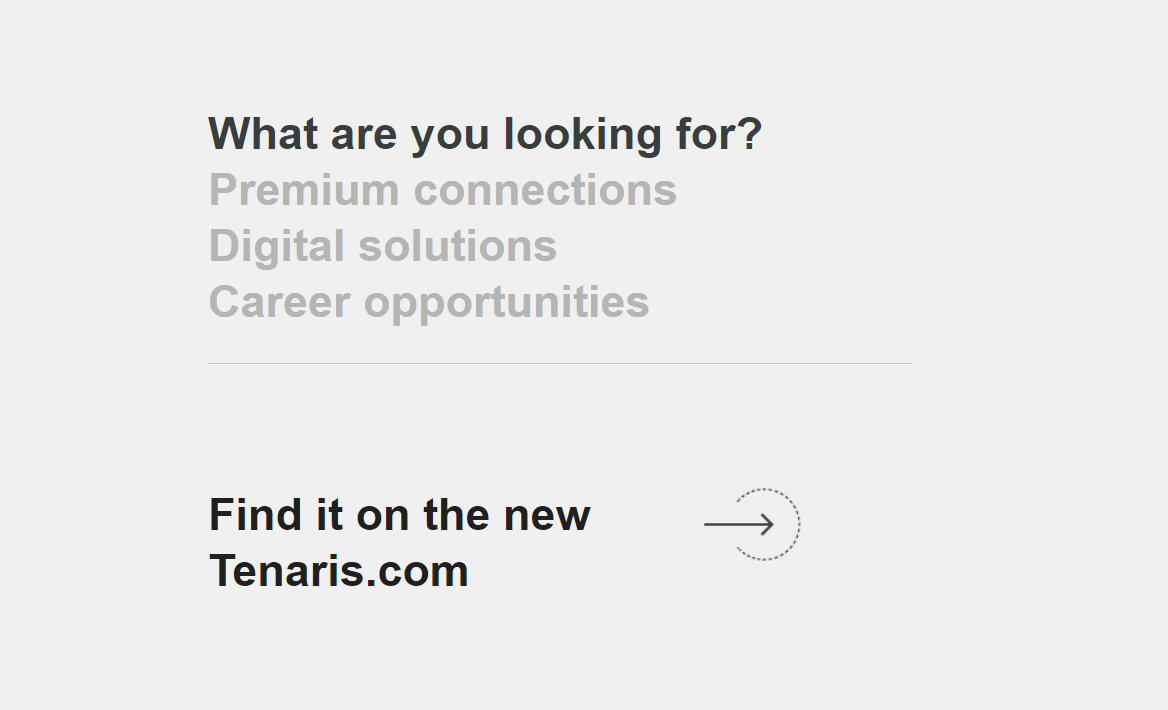
Task: Expand the 'Premium connections' entry
Action: [x=442, y=189]
